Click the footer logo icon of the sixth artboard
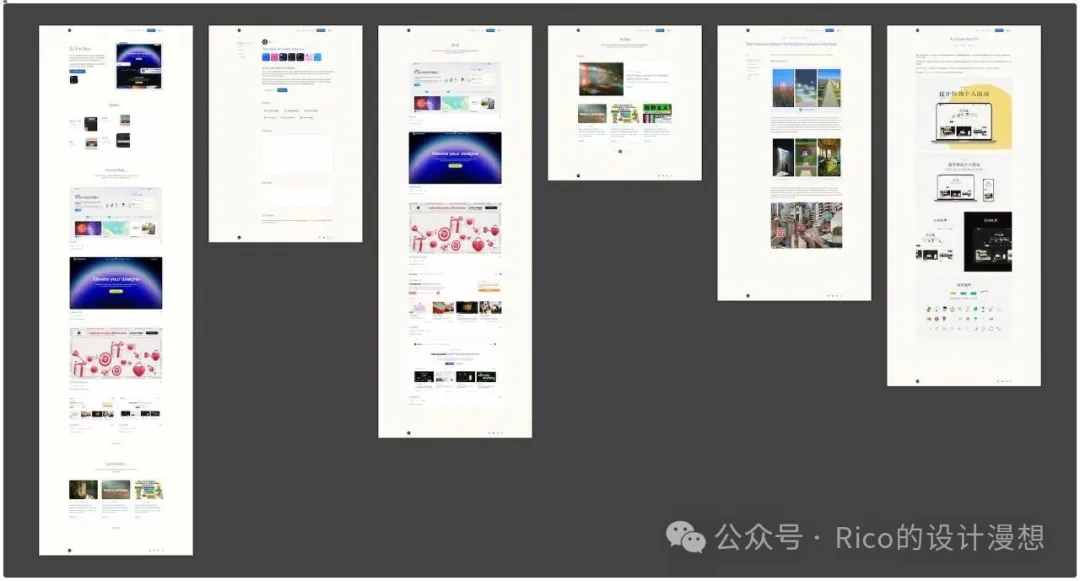Image resolution: width=1080 pixels, height=581 pixels. pos(918,380)
